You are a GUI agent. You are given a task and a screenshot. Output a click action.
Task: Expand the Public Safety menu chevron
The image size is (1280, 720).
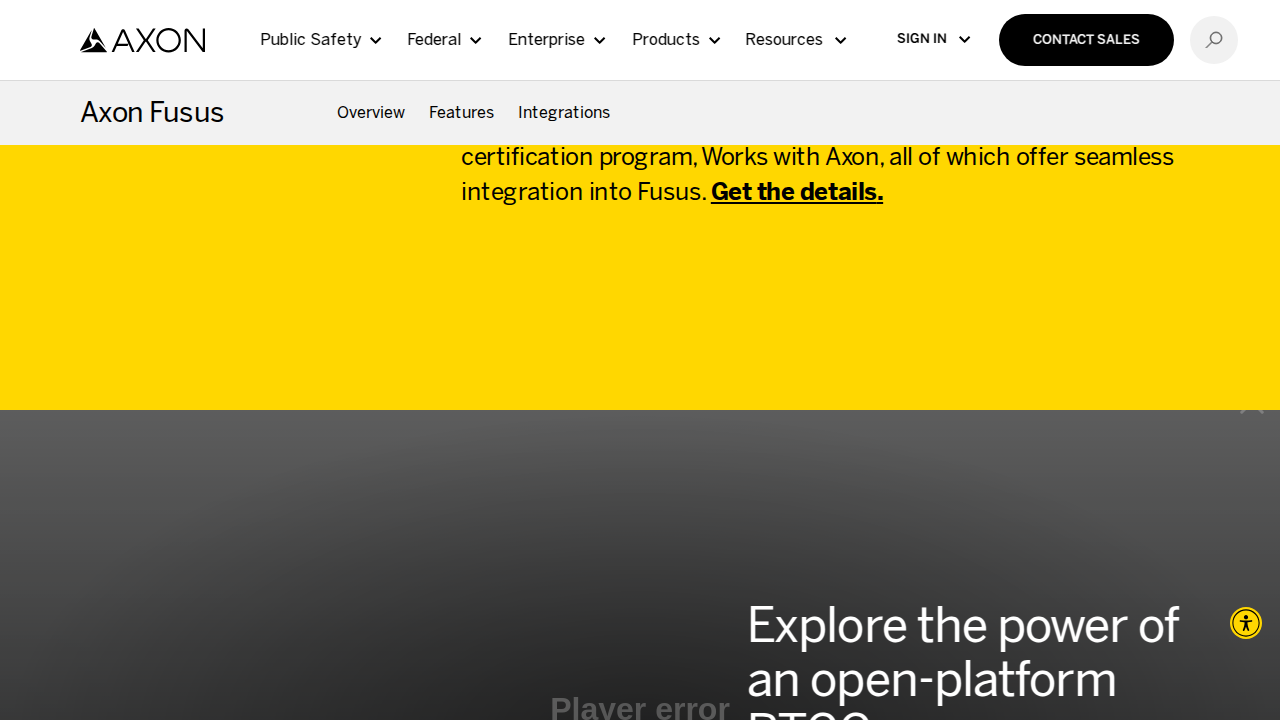coord(376,41)
